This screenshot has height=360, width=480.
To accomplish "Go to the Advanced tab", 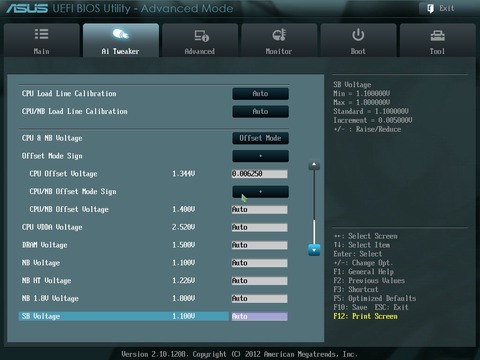I will (x=200, y=40).
